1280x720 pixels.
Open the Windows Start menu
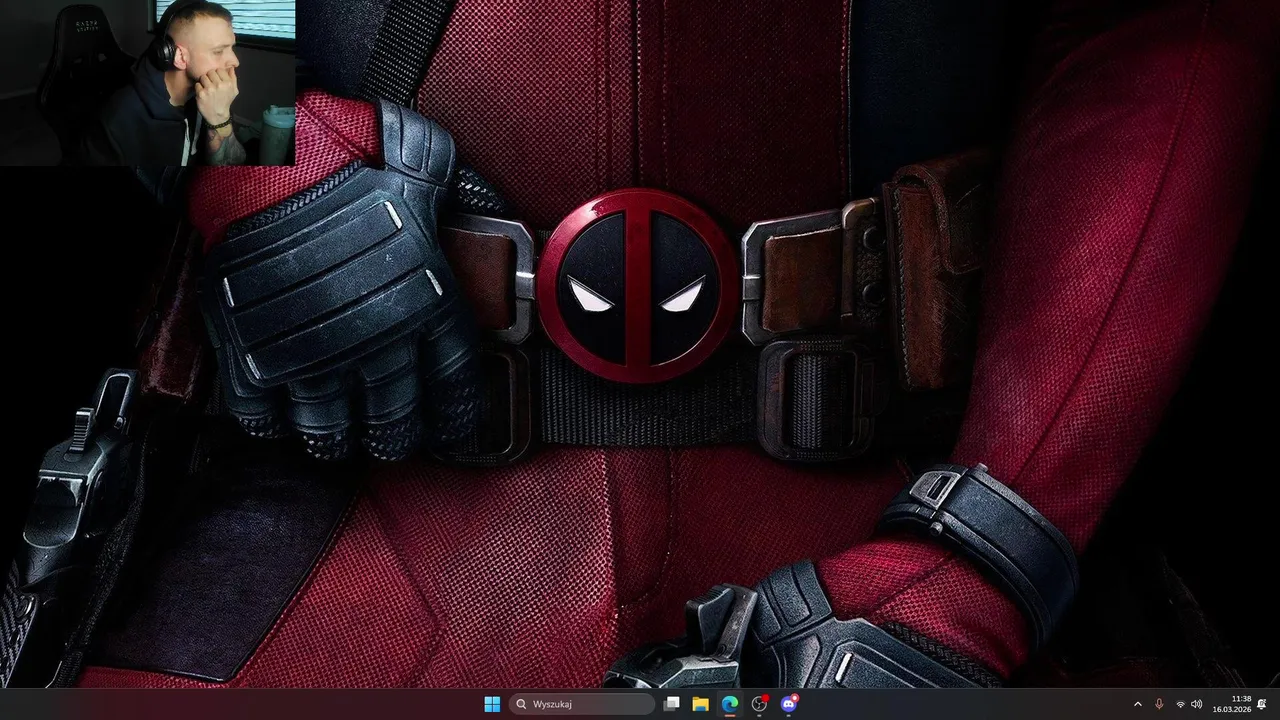click(492, 704)
